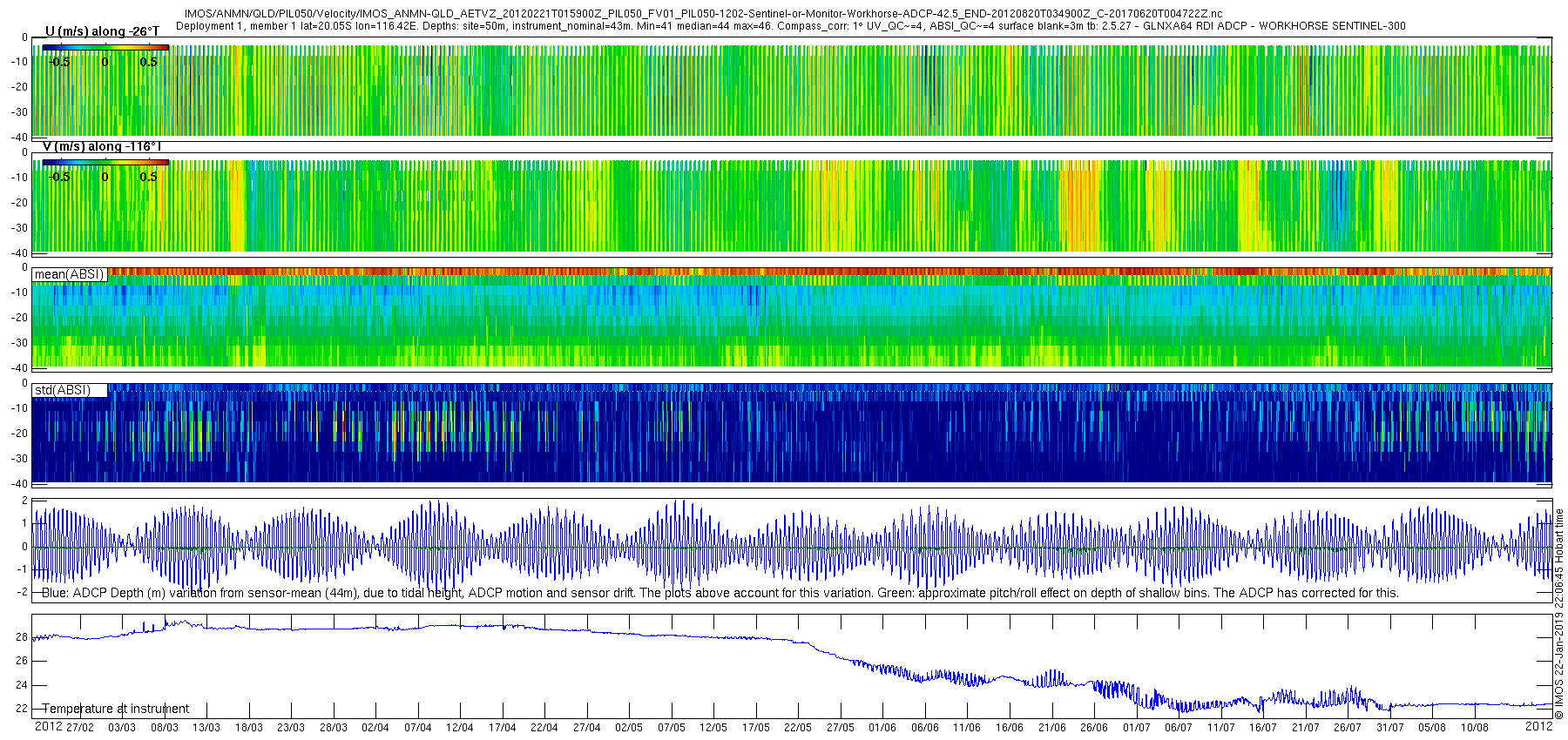This screenshot has height=740, width=1568.
Task: Click the U velocity colorbar
Action: tap(105, 48)
